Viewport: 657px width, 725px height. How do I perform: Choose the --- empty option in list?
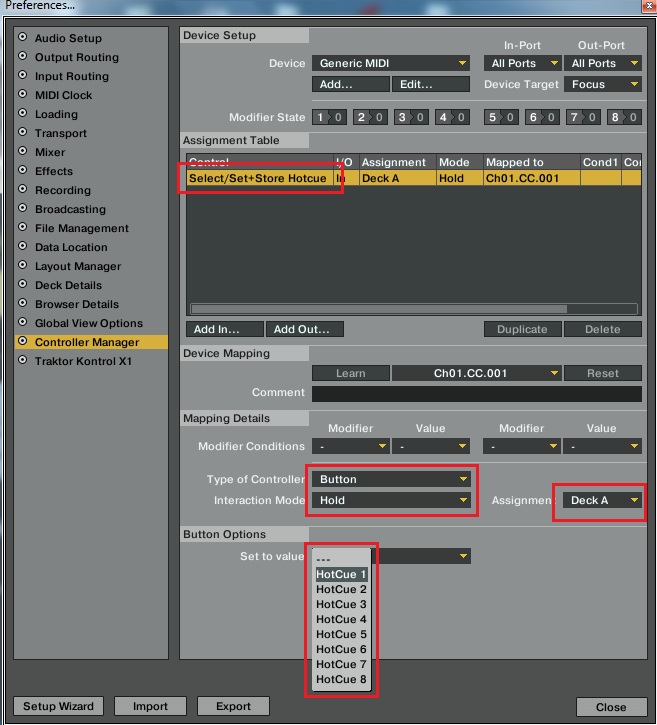[341, 559]
